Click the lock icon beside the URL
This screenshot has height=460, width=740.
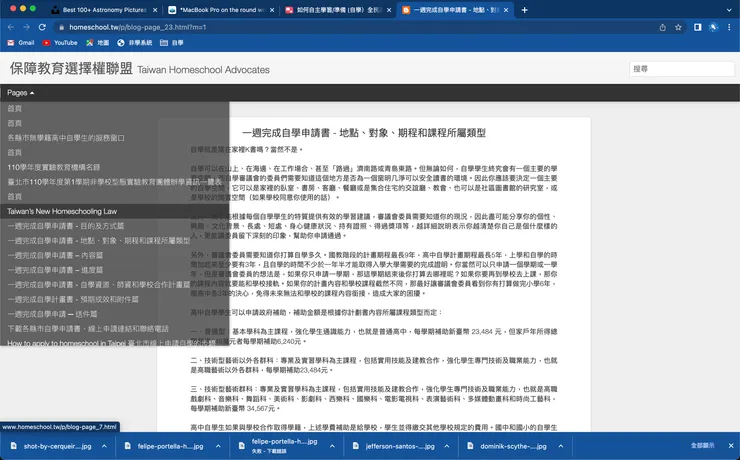click(x=61, y=27)
